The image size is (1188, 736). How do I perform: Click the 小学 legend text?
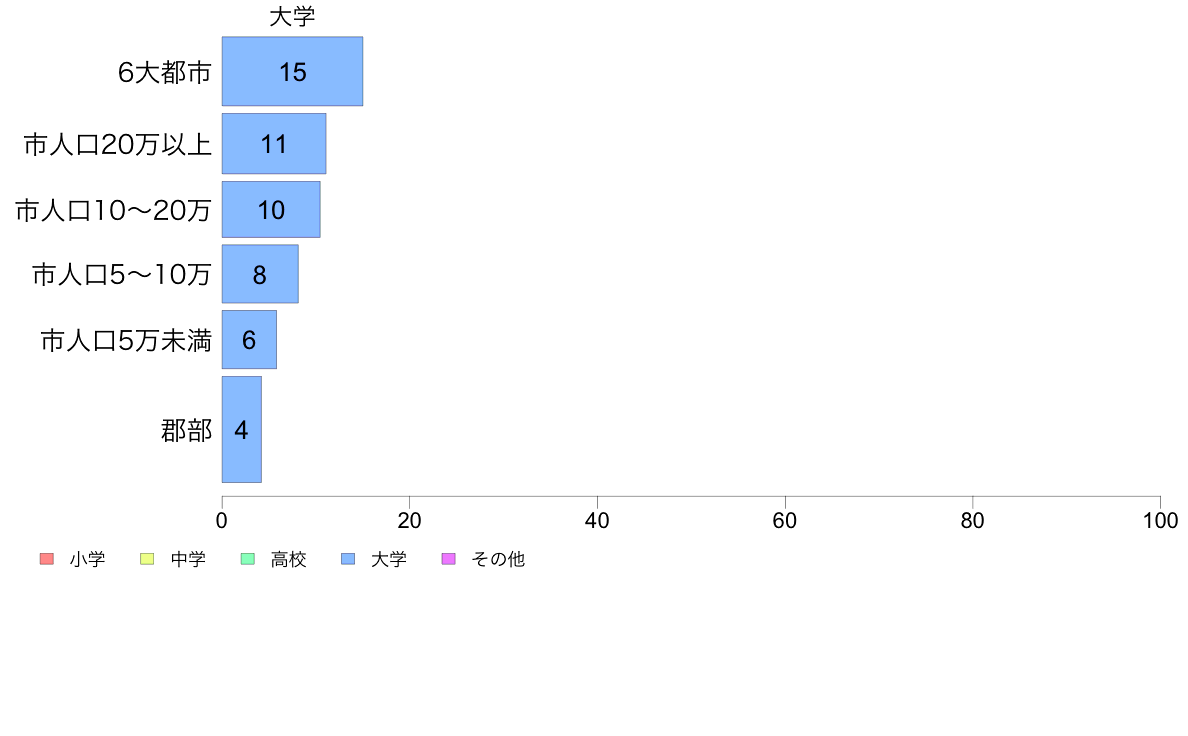pyautogui.click(x=87, y=559)
